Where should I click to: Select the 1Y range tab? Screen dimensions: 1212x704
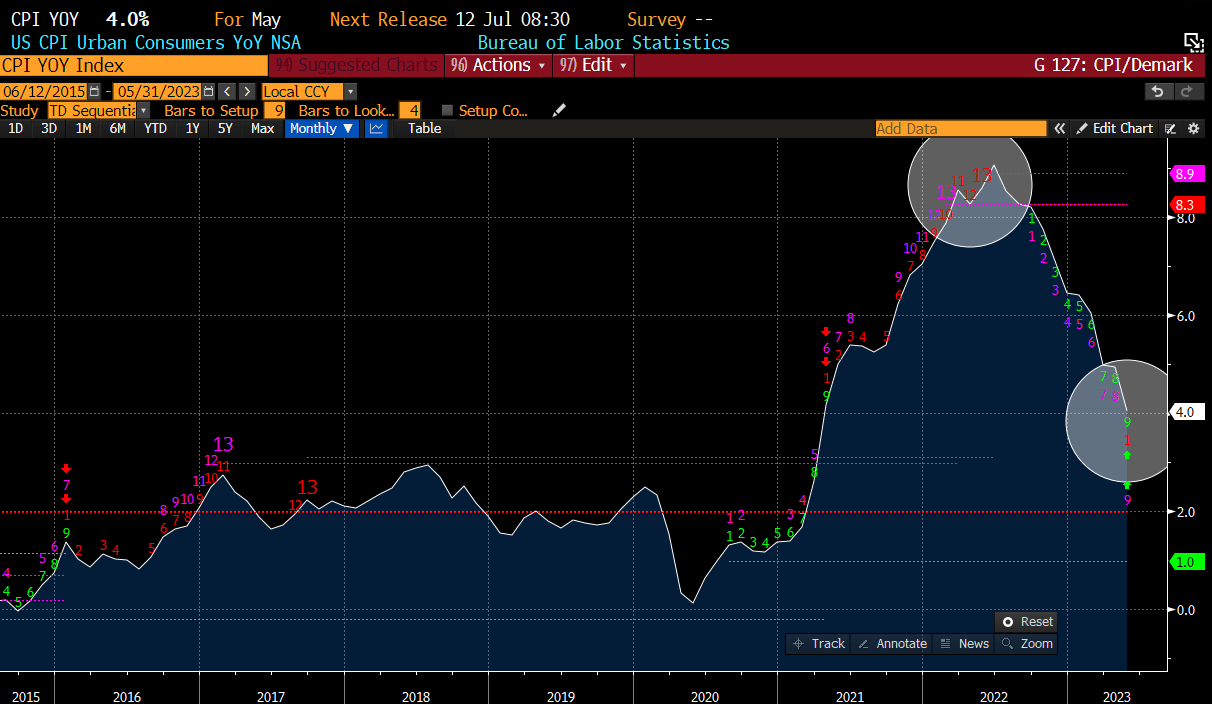(192, 128)
